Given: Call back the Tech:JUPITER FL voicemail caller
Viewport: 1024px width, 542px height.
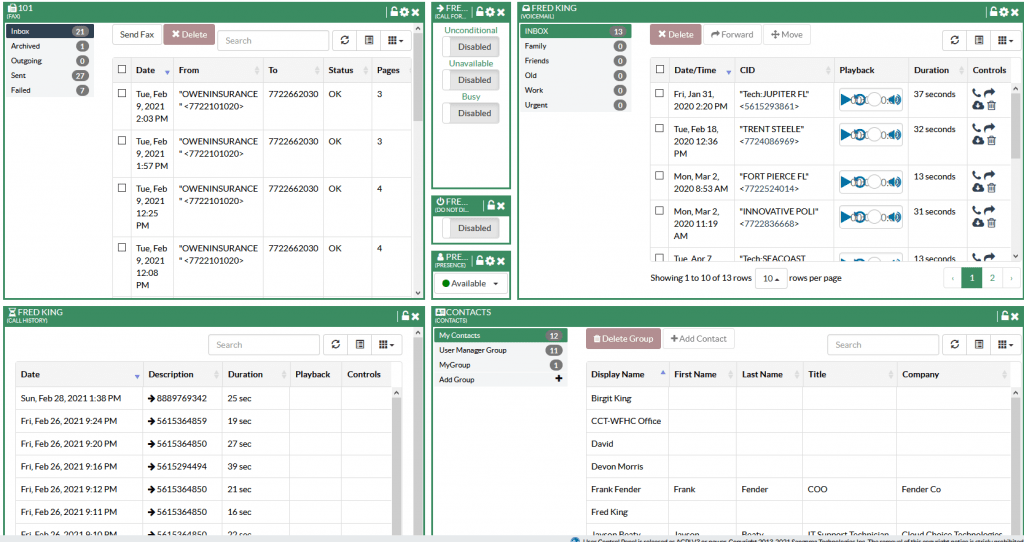Looking at the screenshot, I should point(976,93).
